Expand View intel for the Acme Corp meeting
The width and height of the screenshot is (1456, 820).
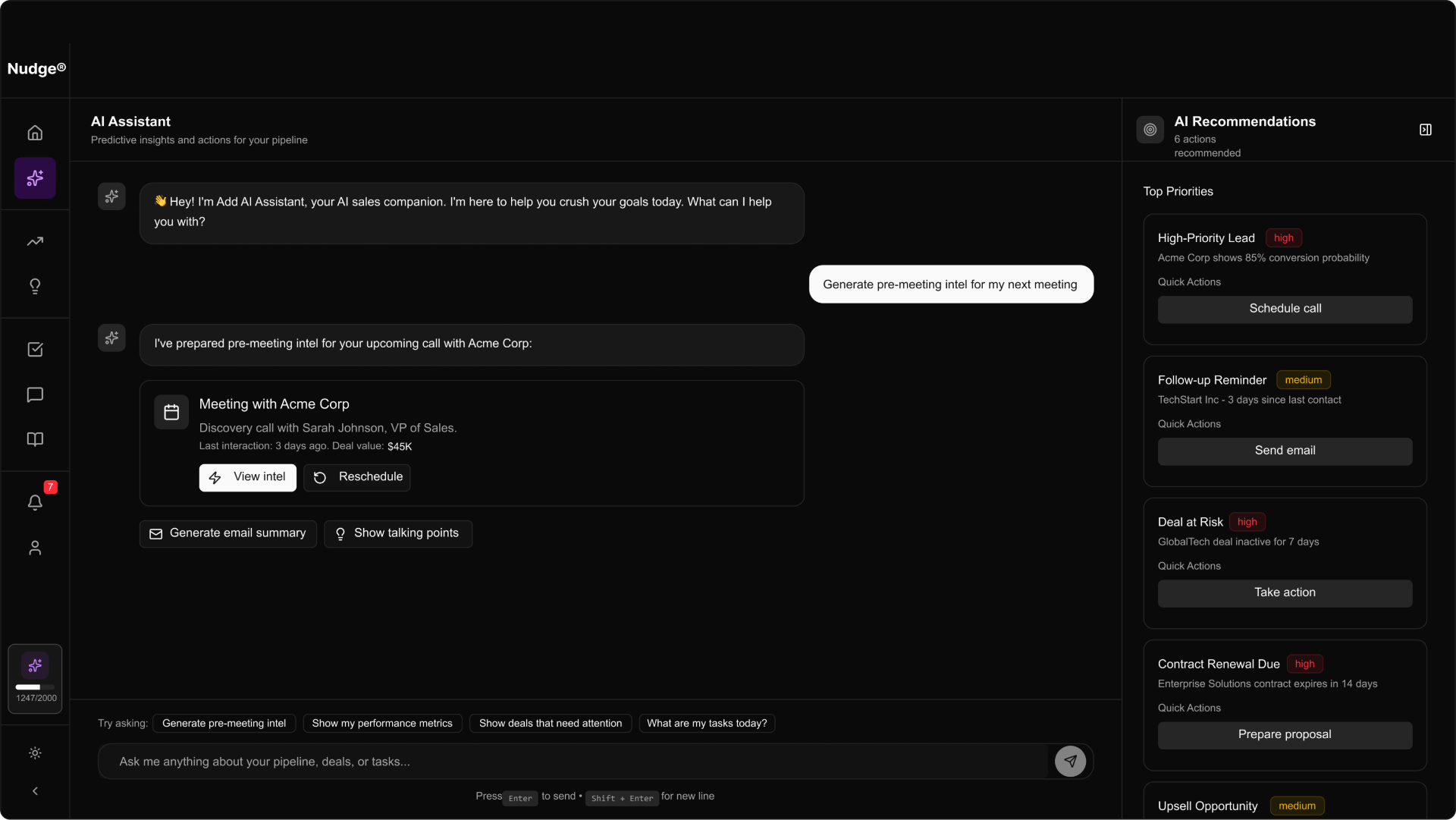click(x=247, y=477)
